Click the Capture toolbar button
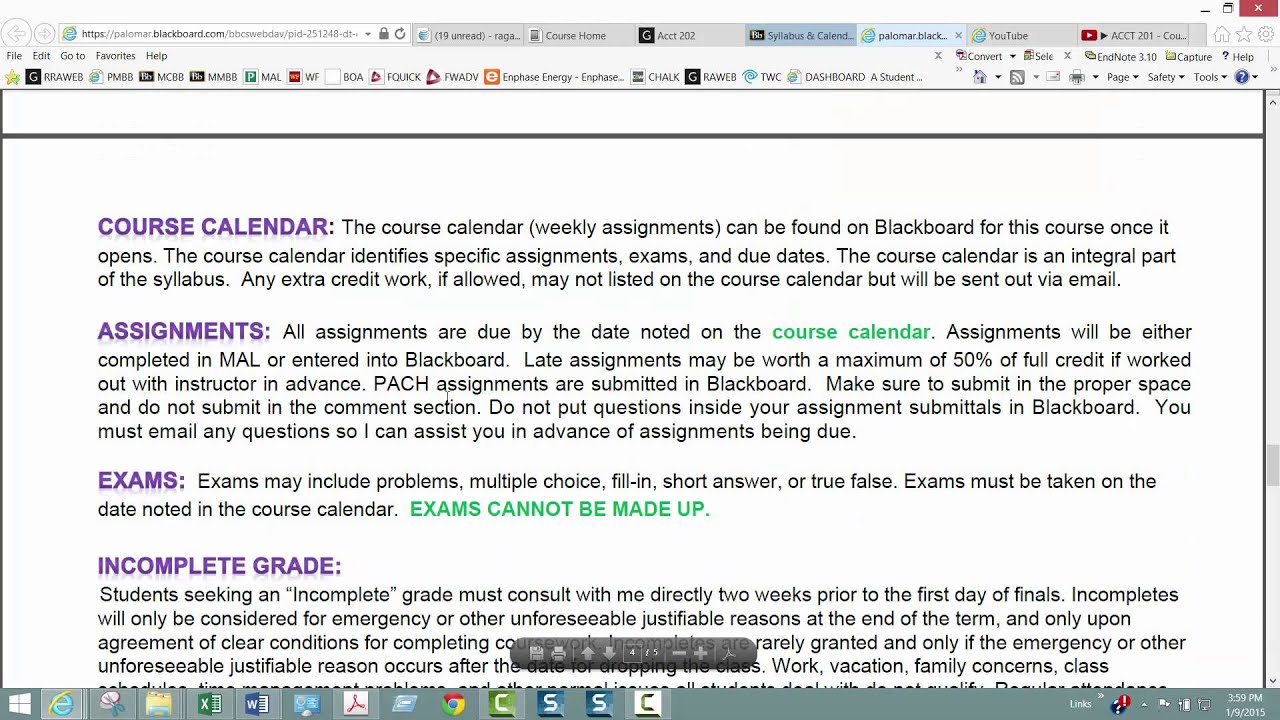This screenshot has width=1280, height=720. point(1189,56)
